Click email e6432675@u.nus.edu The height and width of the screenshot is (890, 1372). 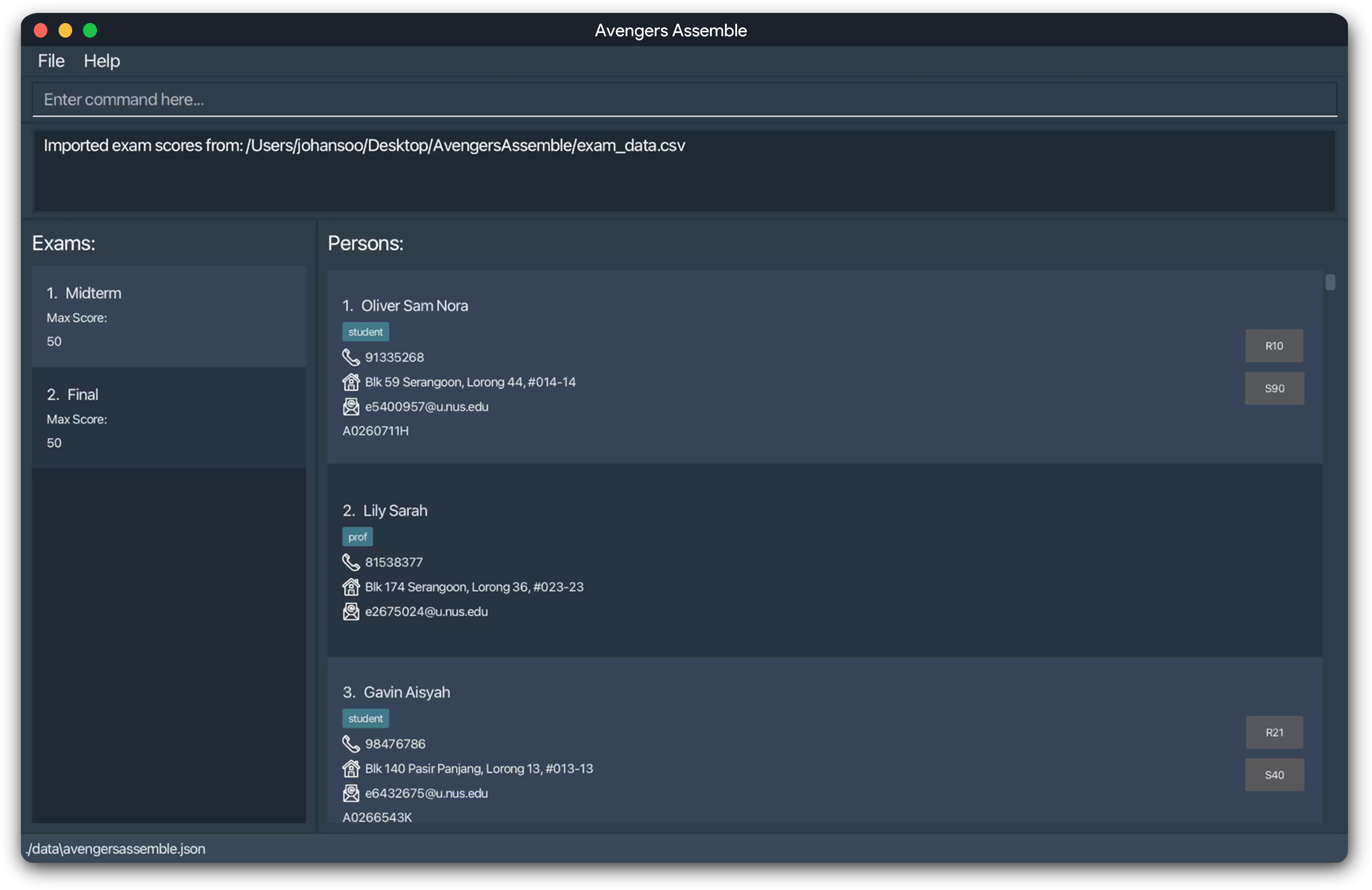(426, 793)
